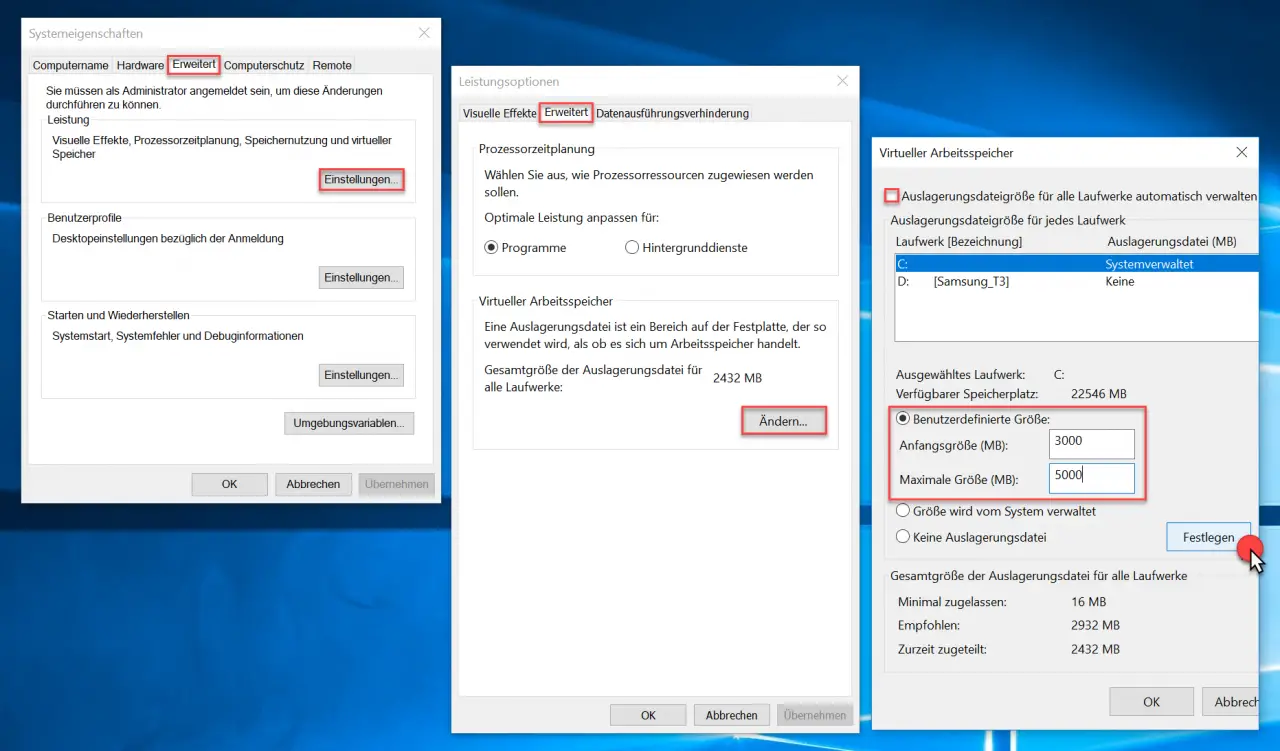
Task: Open the Remote tab
Action: point(331,65)
